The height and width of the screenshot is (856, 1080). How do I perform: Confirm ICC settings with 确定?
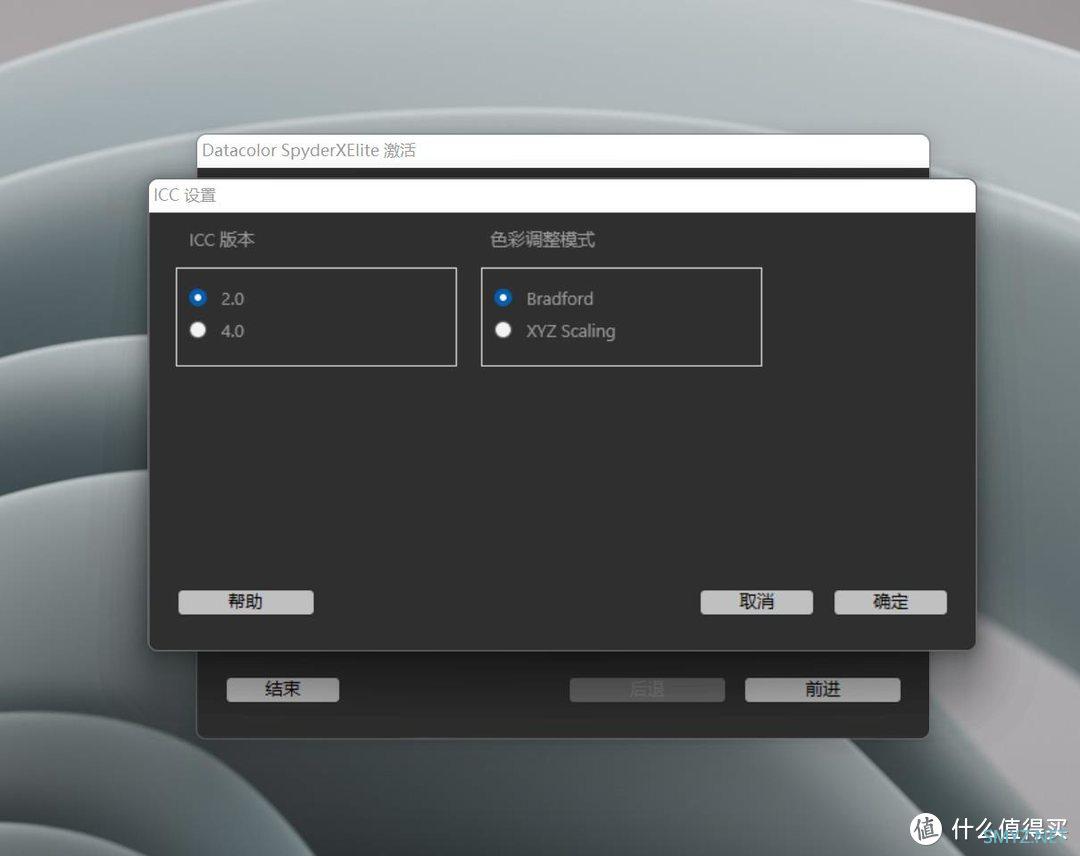tap(891, 602)
